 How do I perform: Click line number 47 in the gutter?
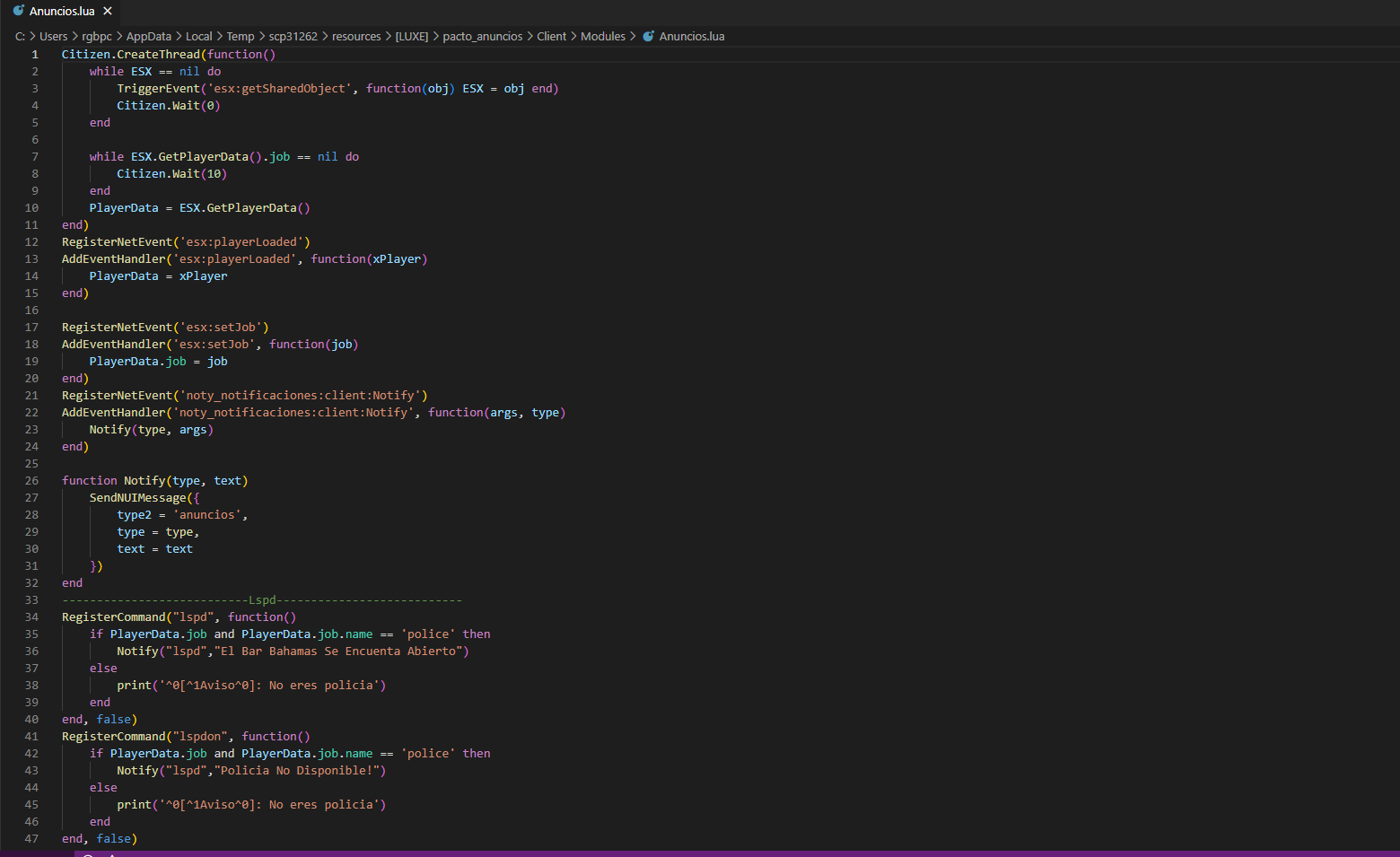point(31,838)
